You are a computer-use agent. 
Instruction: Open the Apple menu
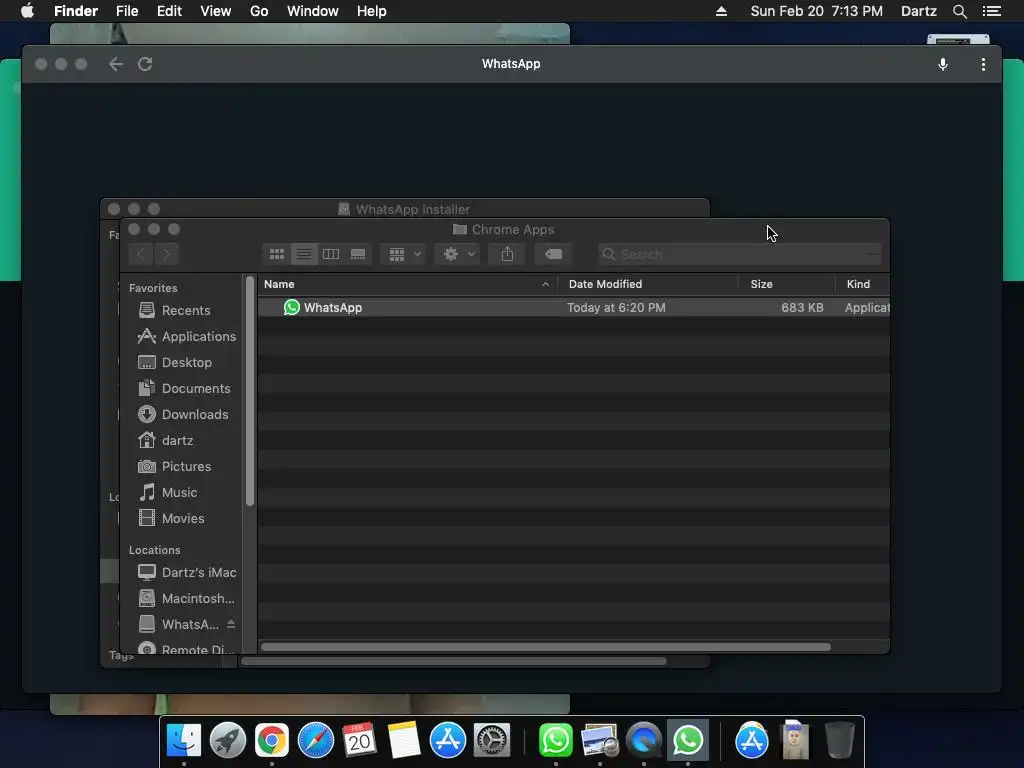click(27, 11)
